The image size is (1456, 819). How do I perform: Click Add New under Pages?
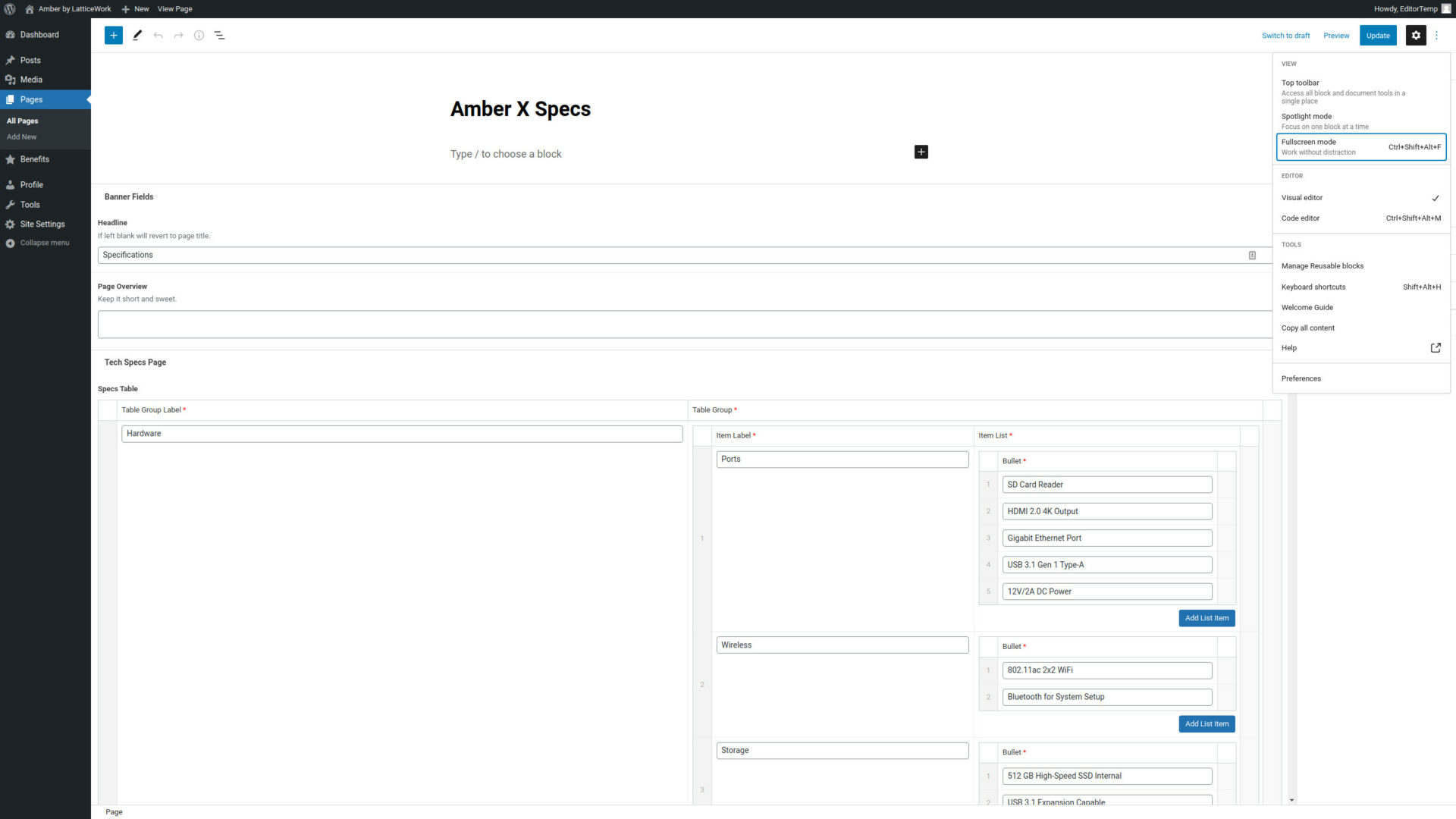[x=21, y=137]
